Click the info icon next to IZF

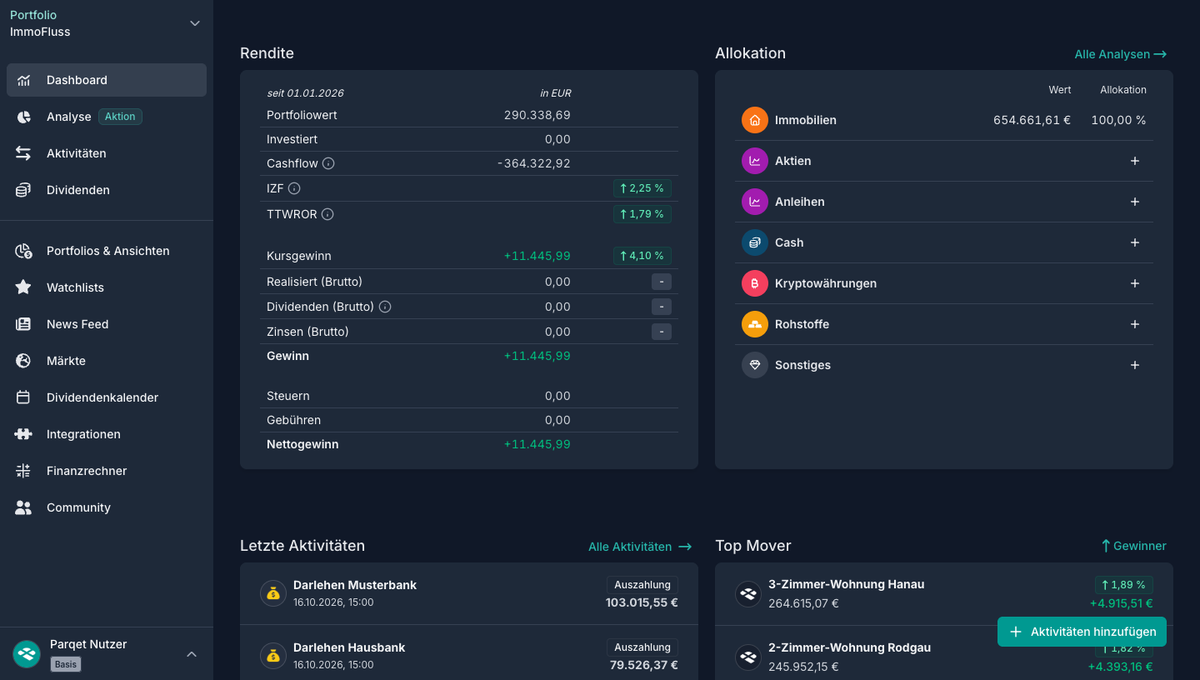(294, 188)
